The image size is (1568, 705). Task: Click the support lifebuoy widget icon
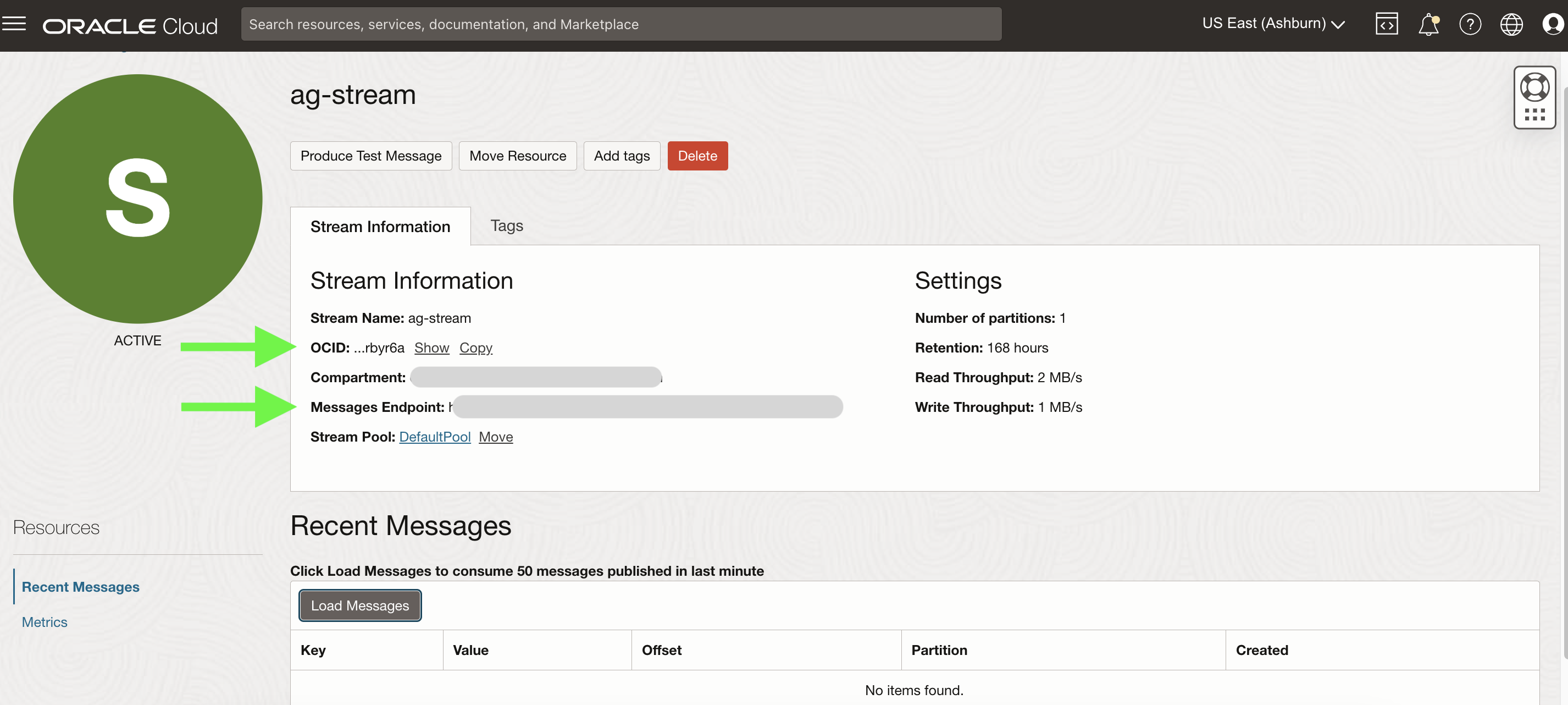click(1534, 87)
